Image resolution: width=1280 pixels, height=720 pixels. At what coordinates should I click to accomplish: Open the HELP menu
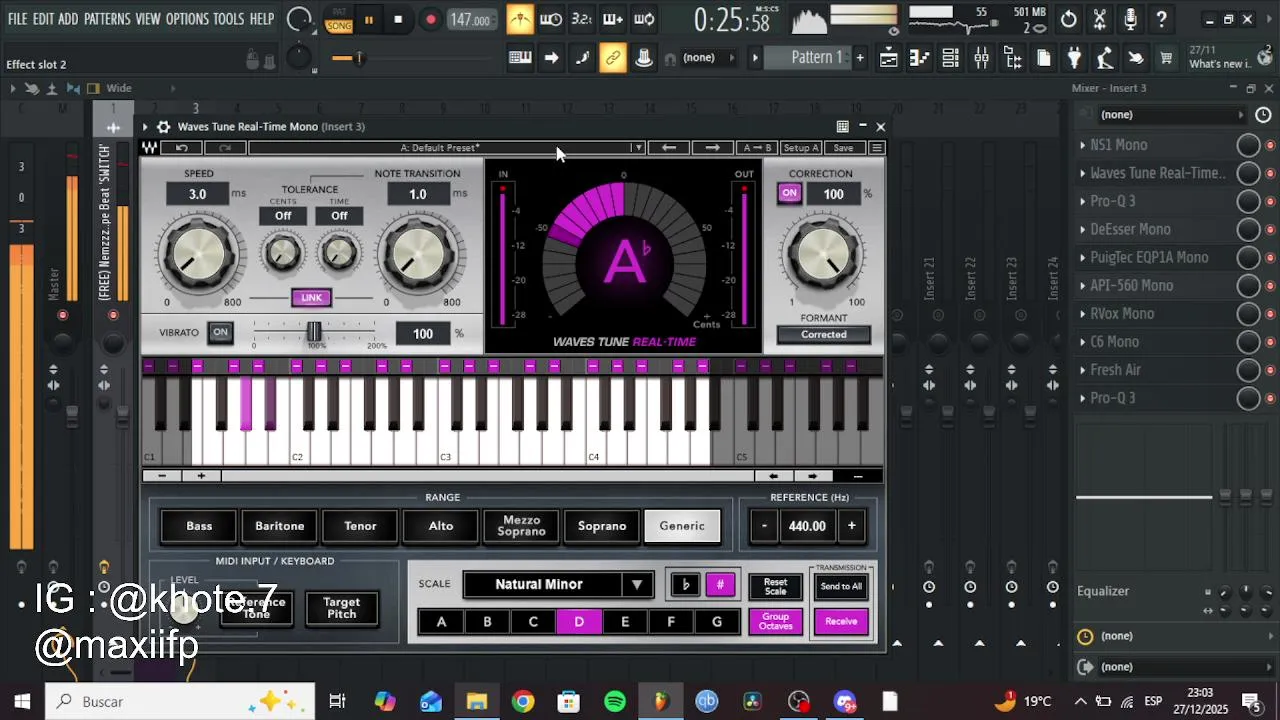pyautogui.click(x=262, y=19)
